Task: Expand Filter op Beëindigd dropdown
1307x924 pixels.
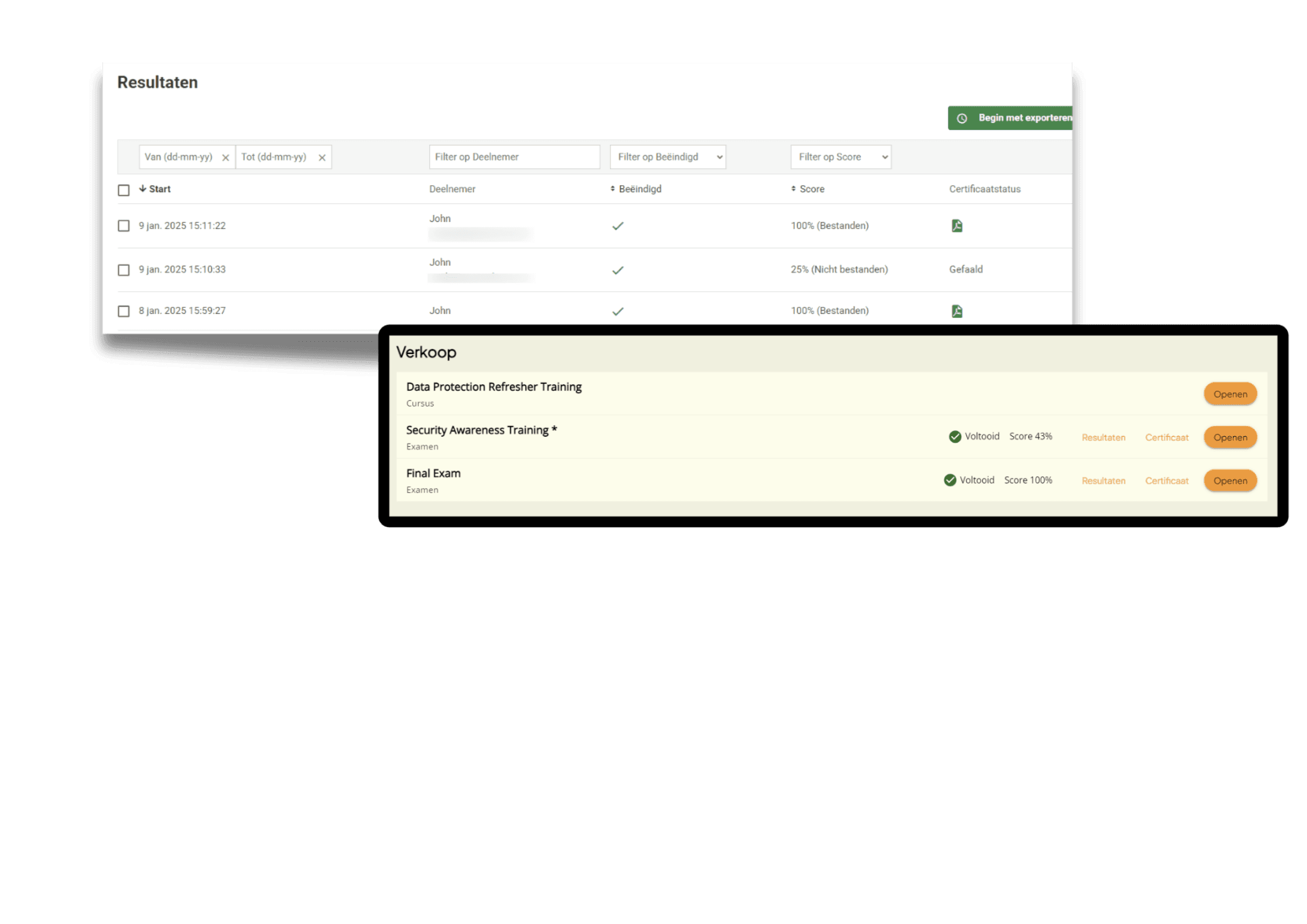Action: pos(668,157)
